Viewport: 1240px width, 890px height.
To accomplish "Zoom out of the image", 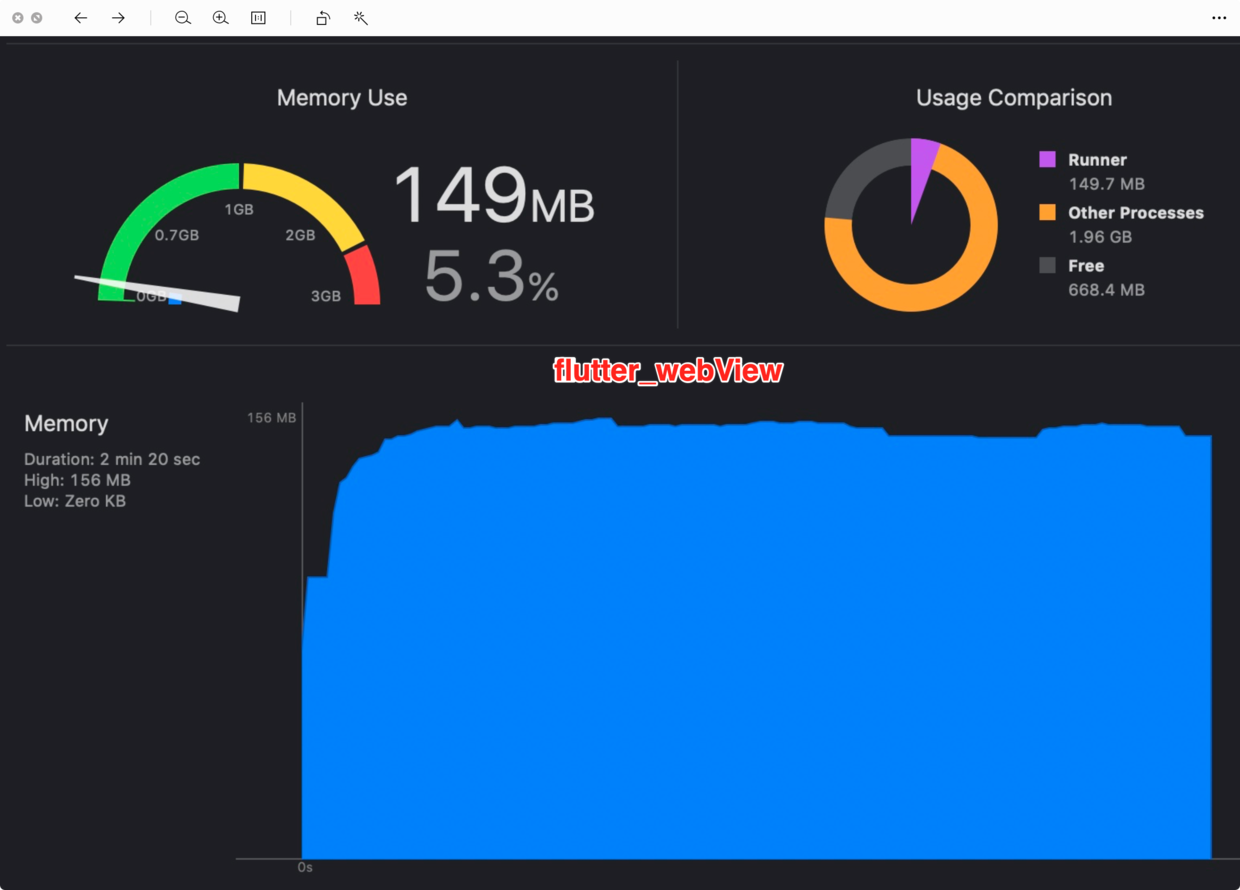I will (183, 18).
